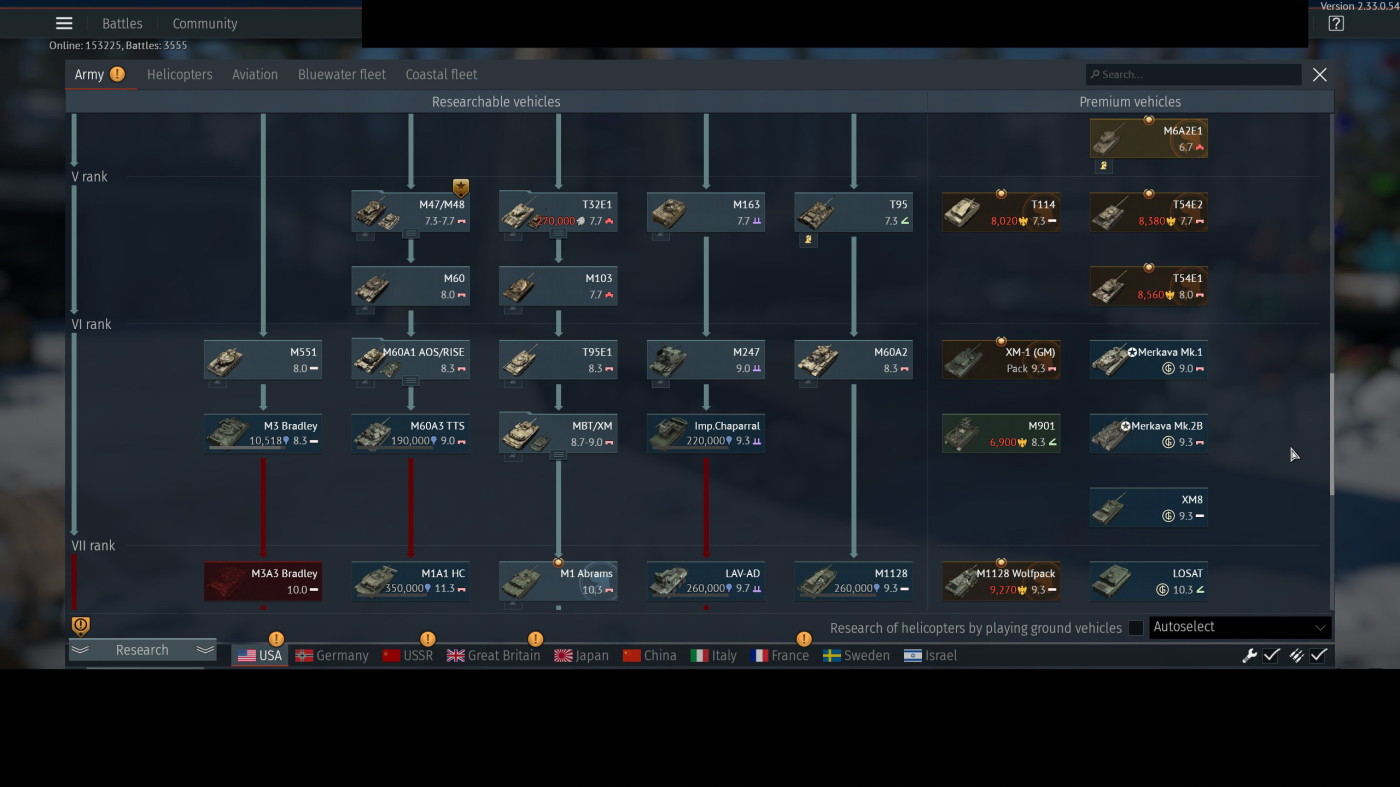Image resolution: width=1400 pixels, height=787 pixels.
Task: Expand the MBT/XM vehicle group
Action: 558,455
